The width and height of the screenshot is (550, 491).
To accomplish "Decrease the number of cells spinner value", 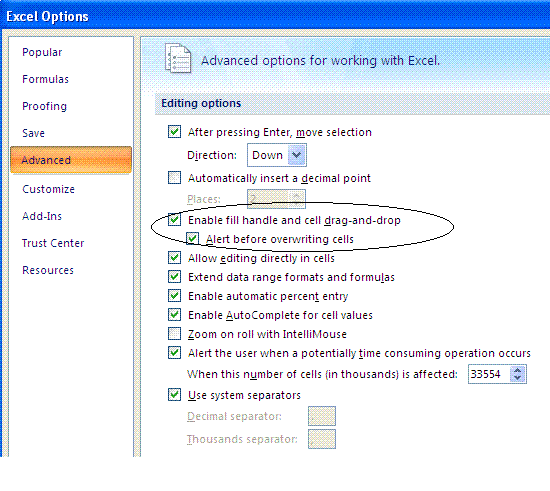I will pyautogui.click(x=518, y=378).
